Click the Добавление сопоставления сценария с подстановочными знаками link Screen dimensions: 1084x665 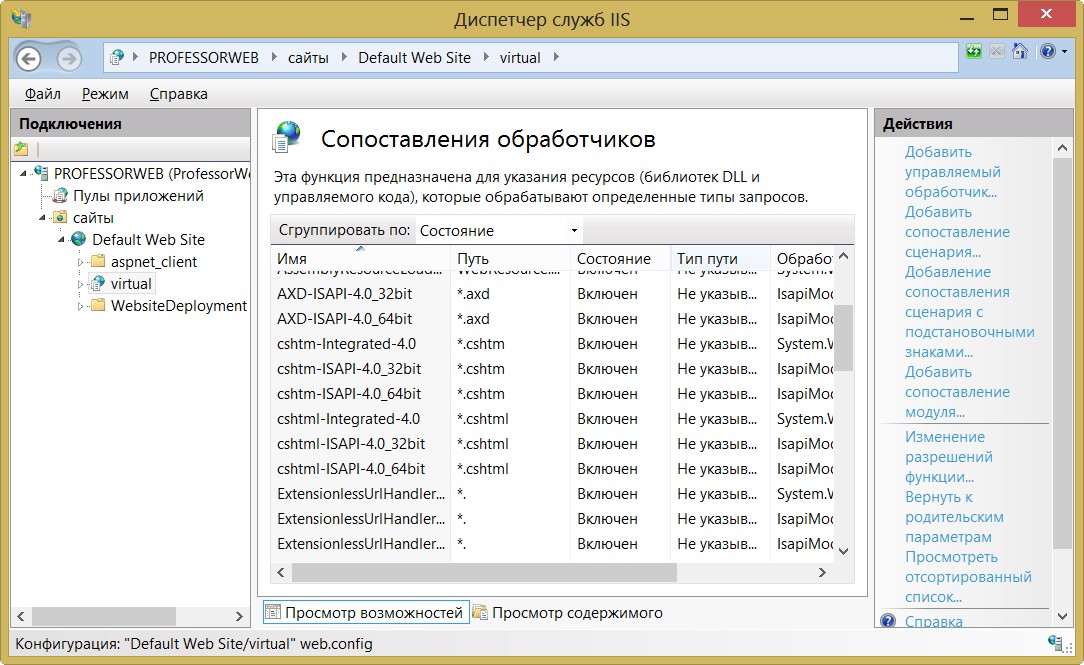click(x=969, y=312)
